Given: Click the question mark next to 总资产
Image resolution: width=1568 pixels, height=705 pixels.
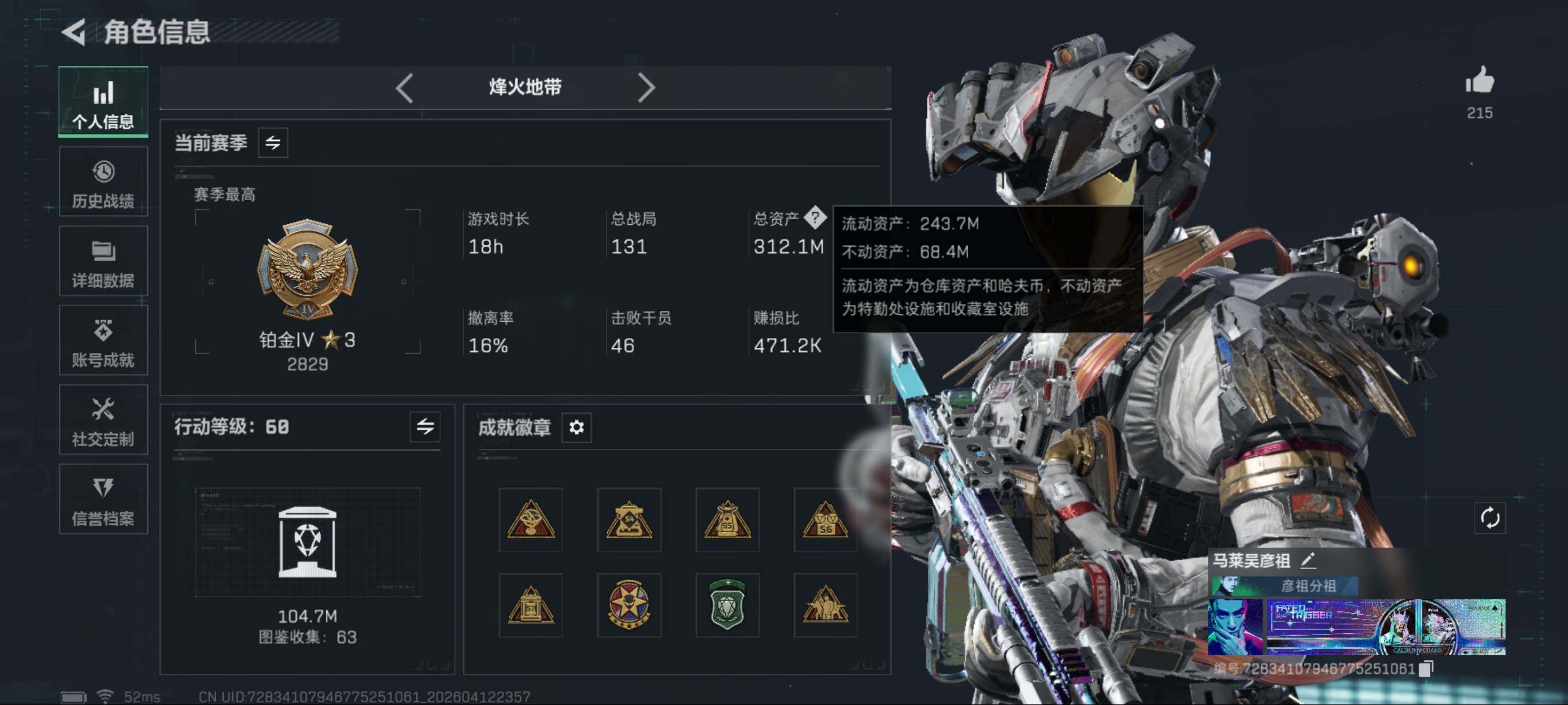Looking at the screenshot, I should [x=815, y=217].
